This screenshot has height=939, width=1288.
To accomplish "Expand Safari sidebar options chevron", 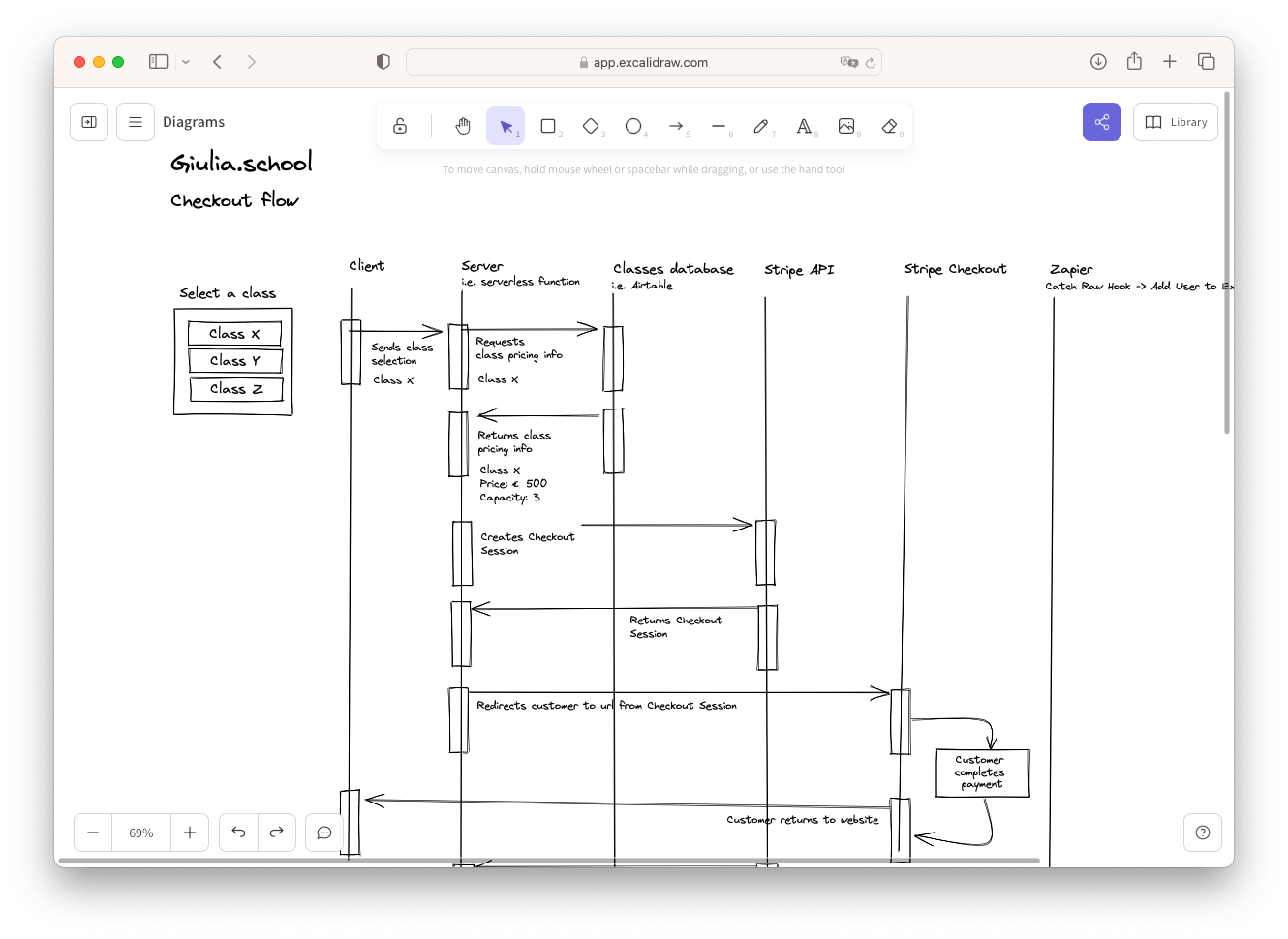I will click(186, 62).
